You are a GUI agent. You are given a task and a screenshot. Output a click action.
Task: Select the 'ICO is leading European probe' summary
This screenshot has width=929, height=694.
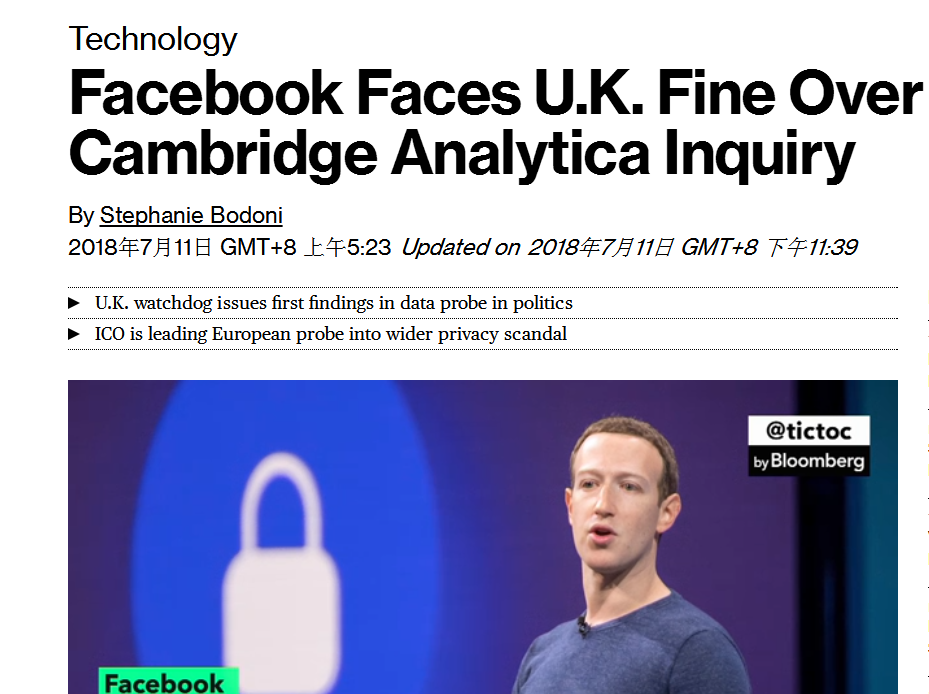(x=330, y=333)
